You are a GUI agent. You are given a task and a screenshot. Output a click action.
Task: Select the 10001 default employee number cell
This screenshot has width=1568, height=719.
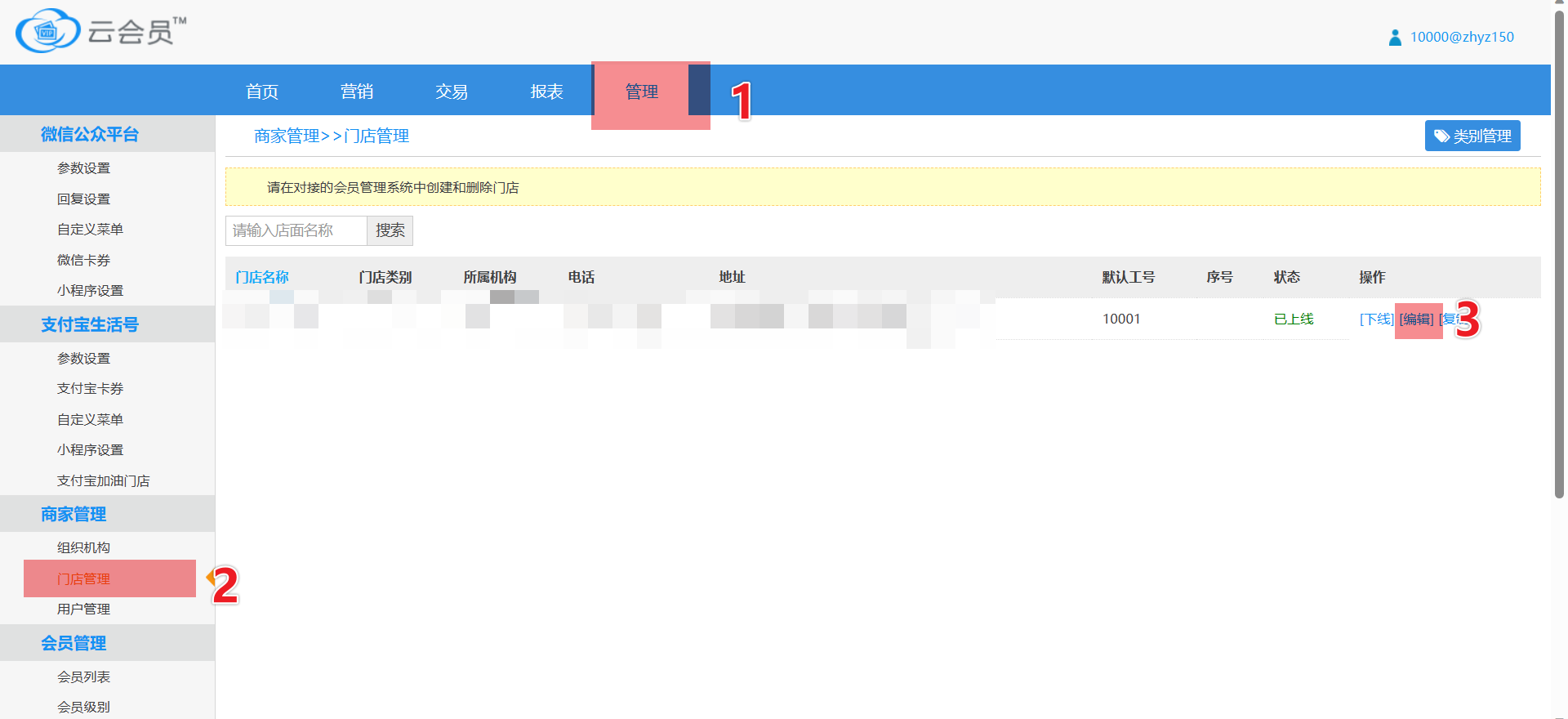pos(1121,319)
